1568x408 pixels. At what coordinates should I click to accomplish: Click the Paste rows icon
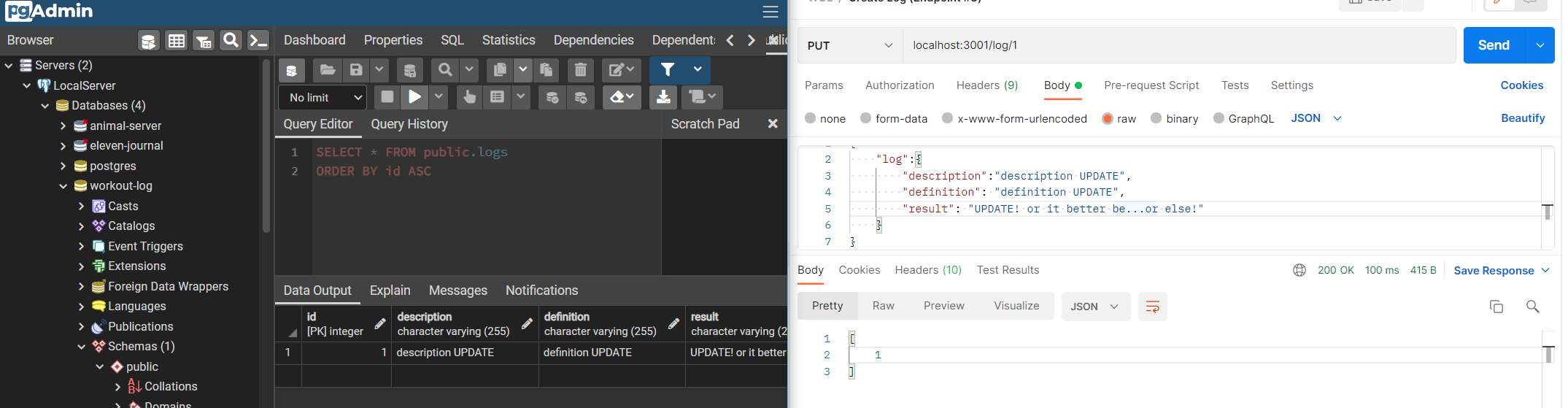(546, 70)
